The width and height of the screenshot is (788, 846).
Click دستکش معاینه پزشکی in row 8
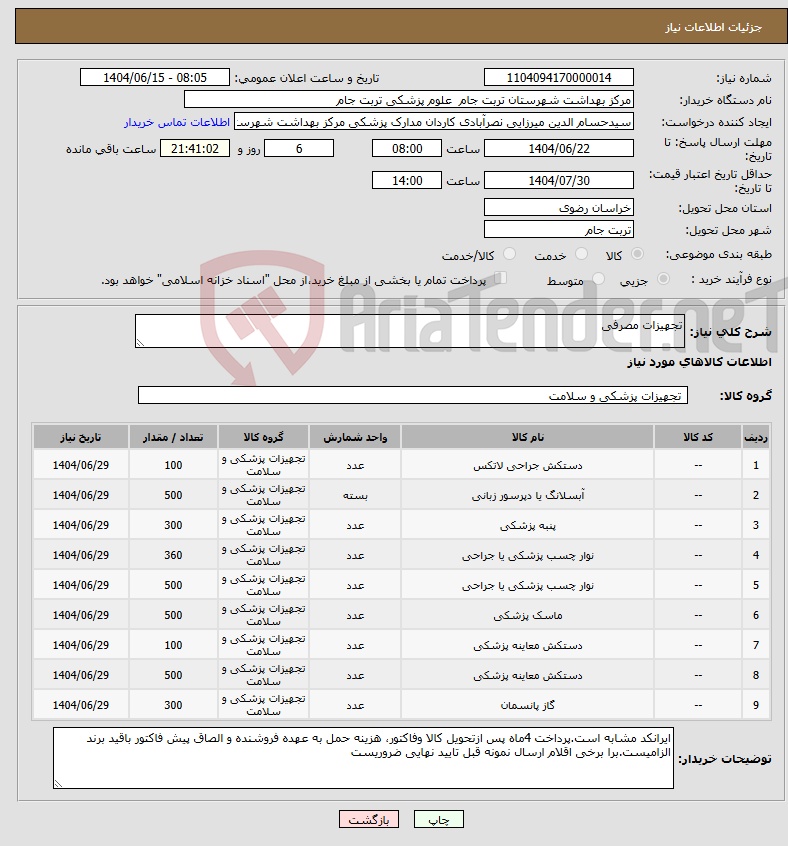pos(527,676)
